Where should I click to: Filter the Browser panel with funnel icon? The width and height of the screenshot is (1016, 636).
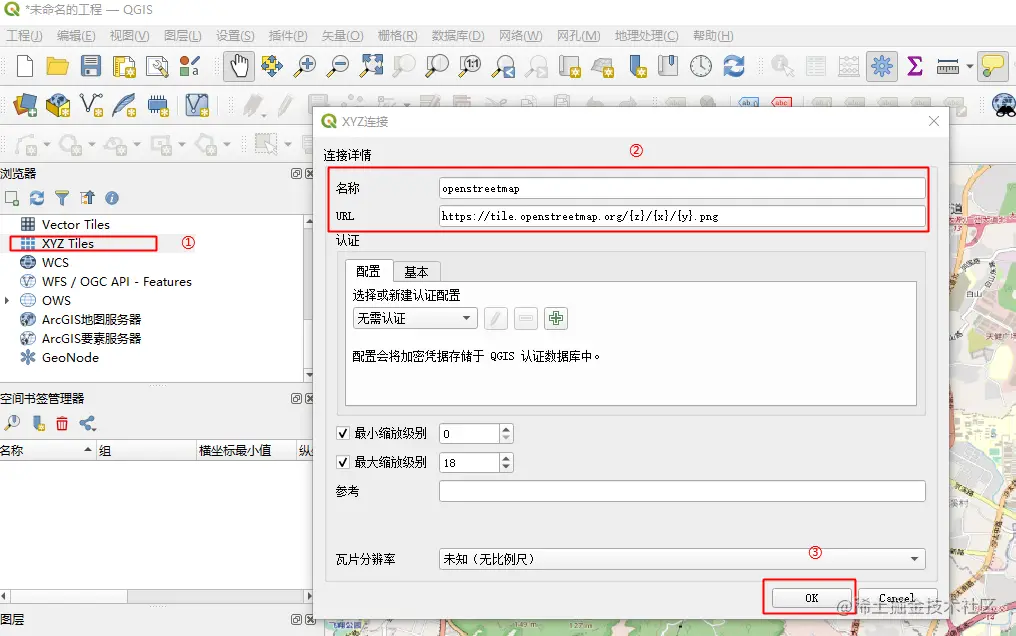click(62, 198)
